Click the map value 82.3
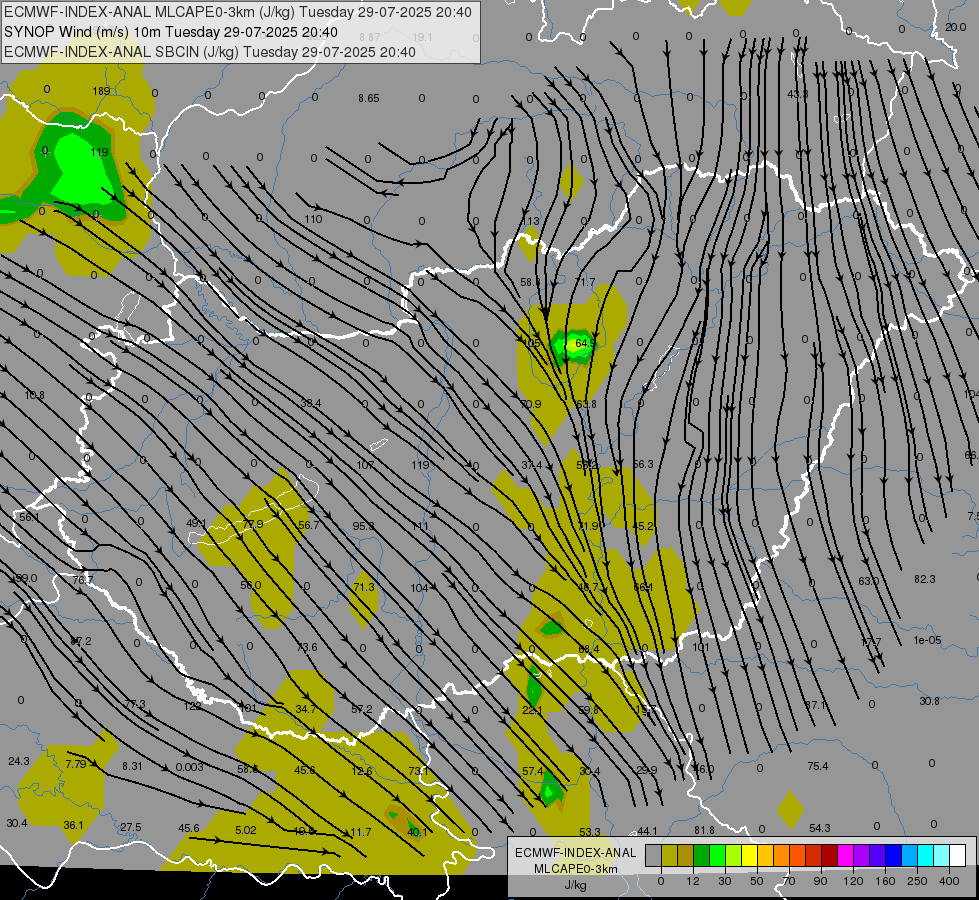This screenshot has height=900, width=979. tap(925, 580)
